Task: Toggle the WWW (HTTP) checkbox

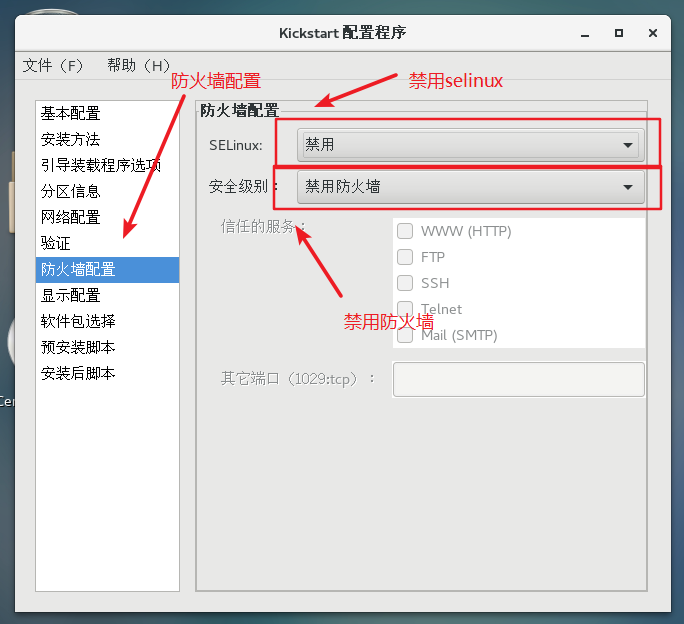Action: [405, 231]
